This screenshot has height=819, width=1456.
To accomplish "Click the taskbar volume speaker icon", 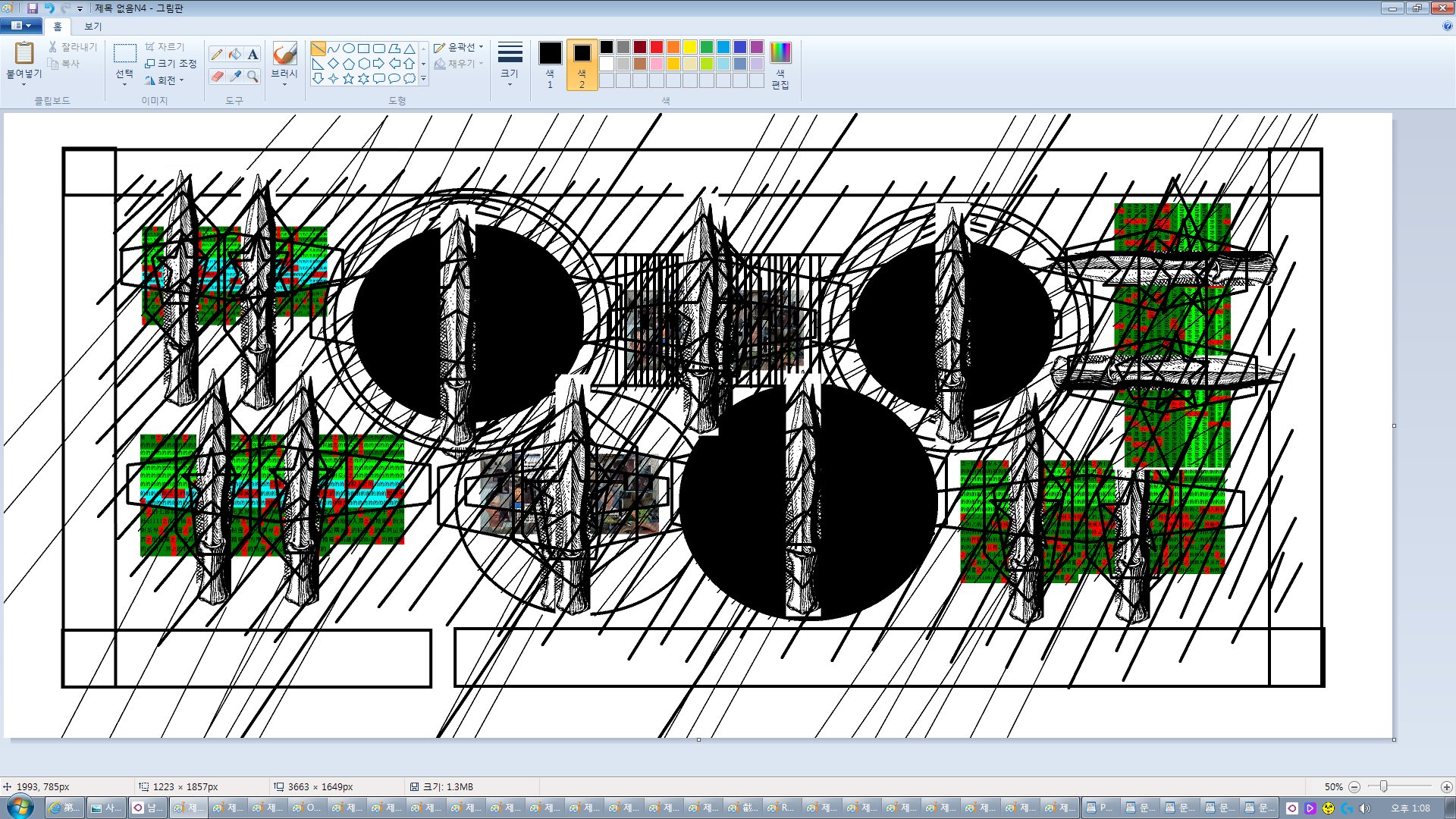I will tap(1365, 808).
